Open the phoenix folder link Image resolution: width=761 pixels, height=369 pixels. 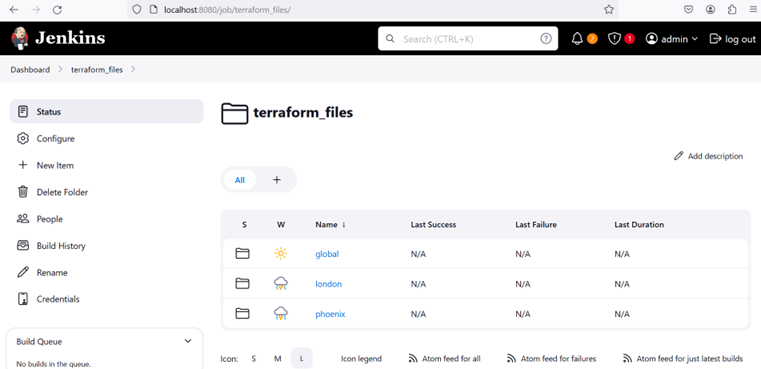point(330,314)
